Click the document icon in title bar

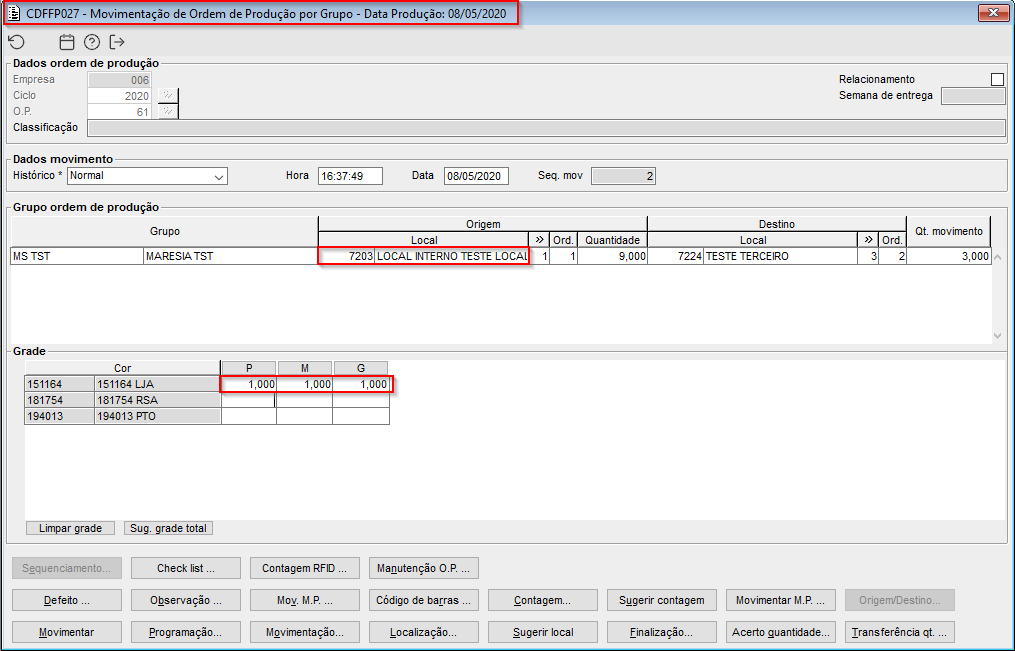pos(14,13)
